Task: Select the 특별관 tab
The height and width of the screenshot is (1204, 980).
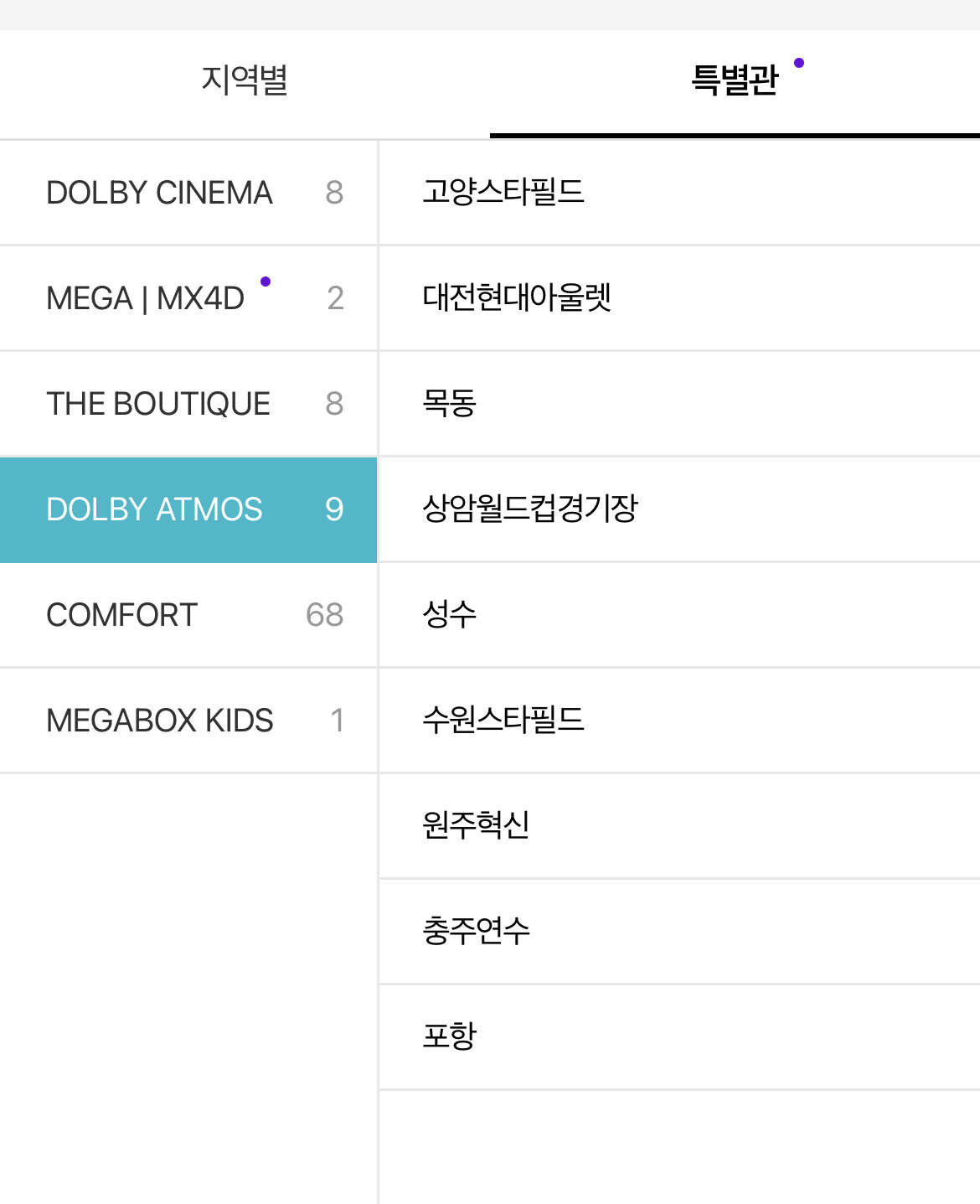Action: tap(735, 80)
